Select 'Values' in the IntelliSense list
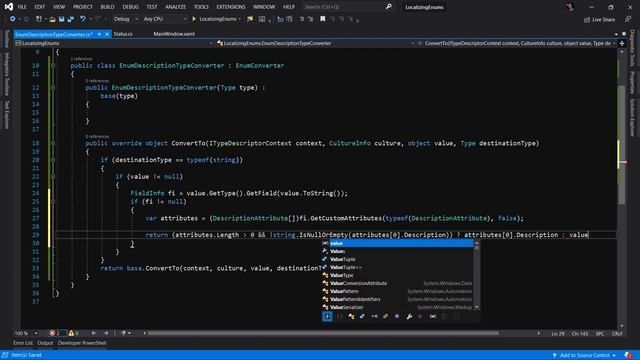The width and height of the screenshot is (640, 360). click(398, 251)
